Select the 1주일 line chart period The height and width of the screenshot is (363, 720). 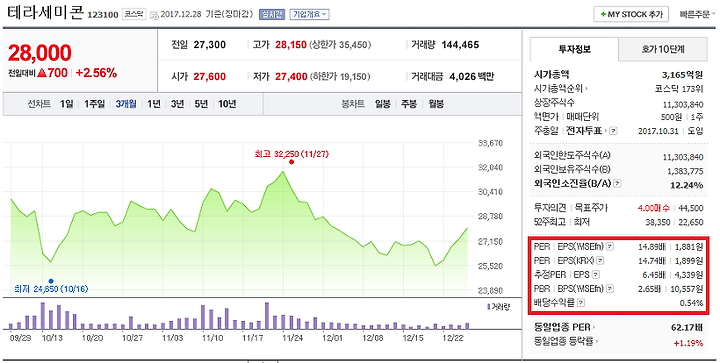[x=94, y=104]
